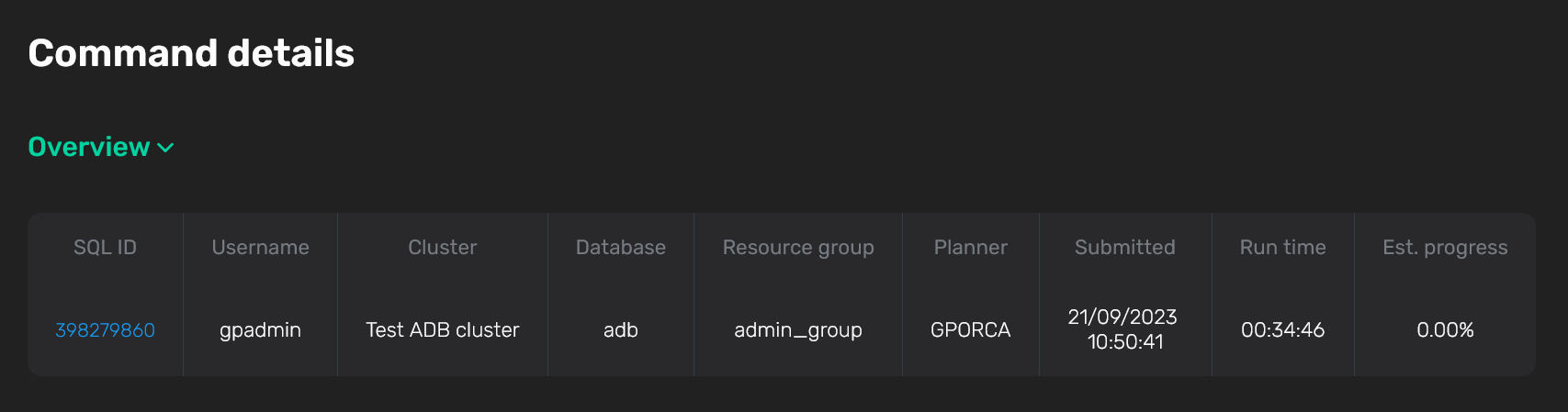Click the SQL ID column header

(105, 248)
